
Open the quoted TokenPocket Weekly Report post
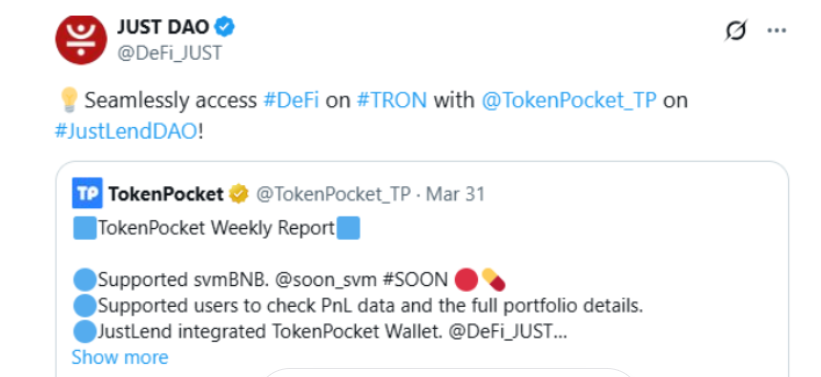point(422,269)
